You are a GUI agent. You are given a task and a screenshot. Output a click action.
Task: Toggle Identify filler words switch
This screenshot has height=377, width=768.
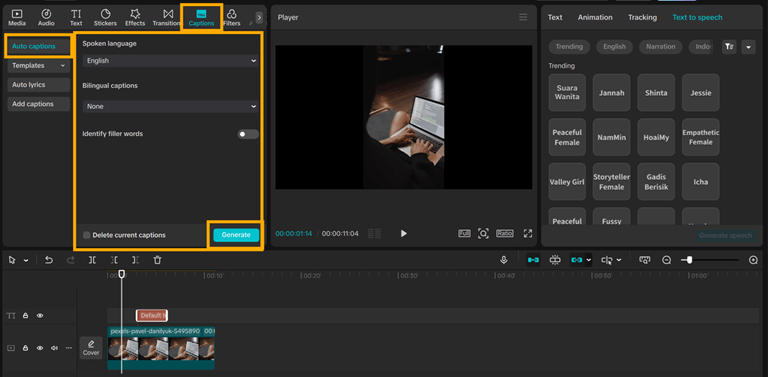click(x=248, y=134)
